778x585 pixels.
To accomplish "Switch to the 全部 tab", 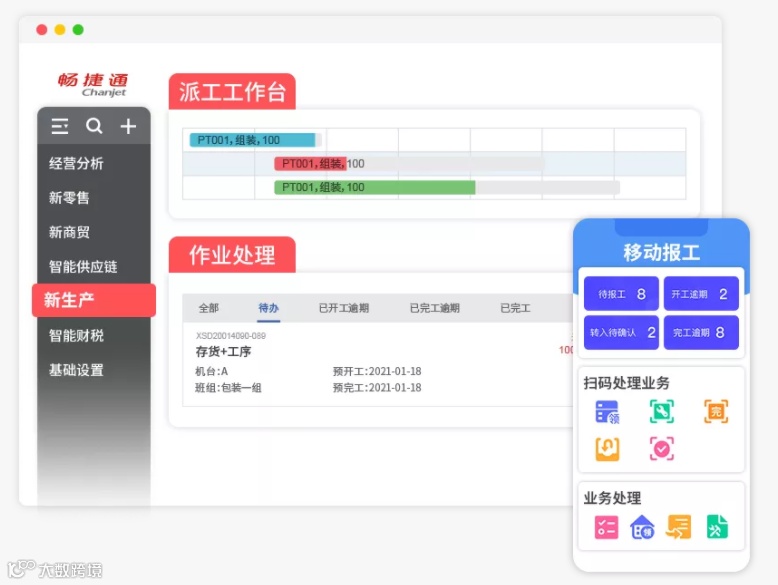I will pyautogui.click(x=208, y=308).
